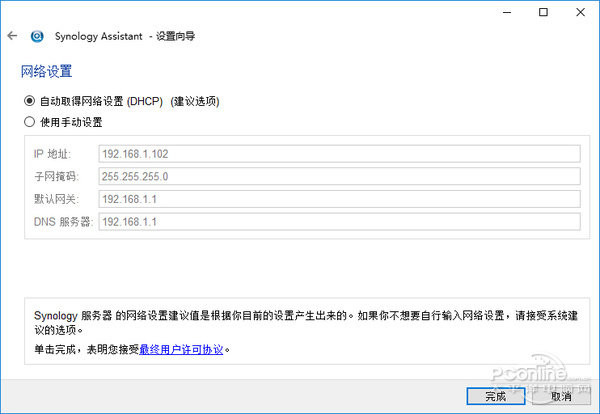Viewport: 600px width, 414px height.
Task: Click the IP 地址 input field
Action: click(339, 154)
